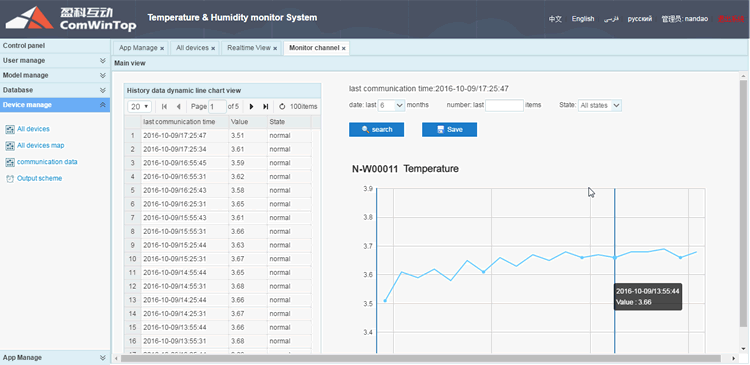Open All devices sidebar icon
750x365 pixels.
coord(10,129)
